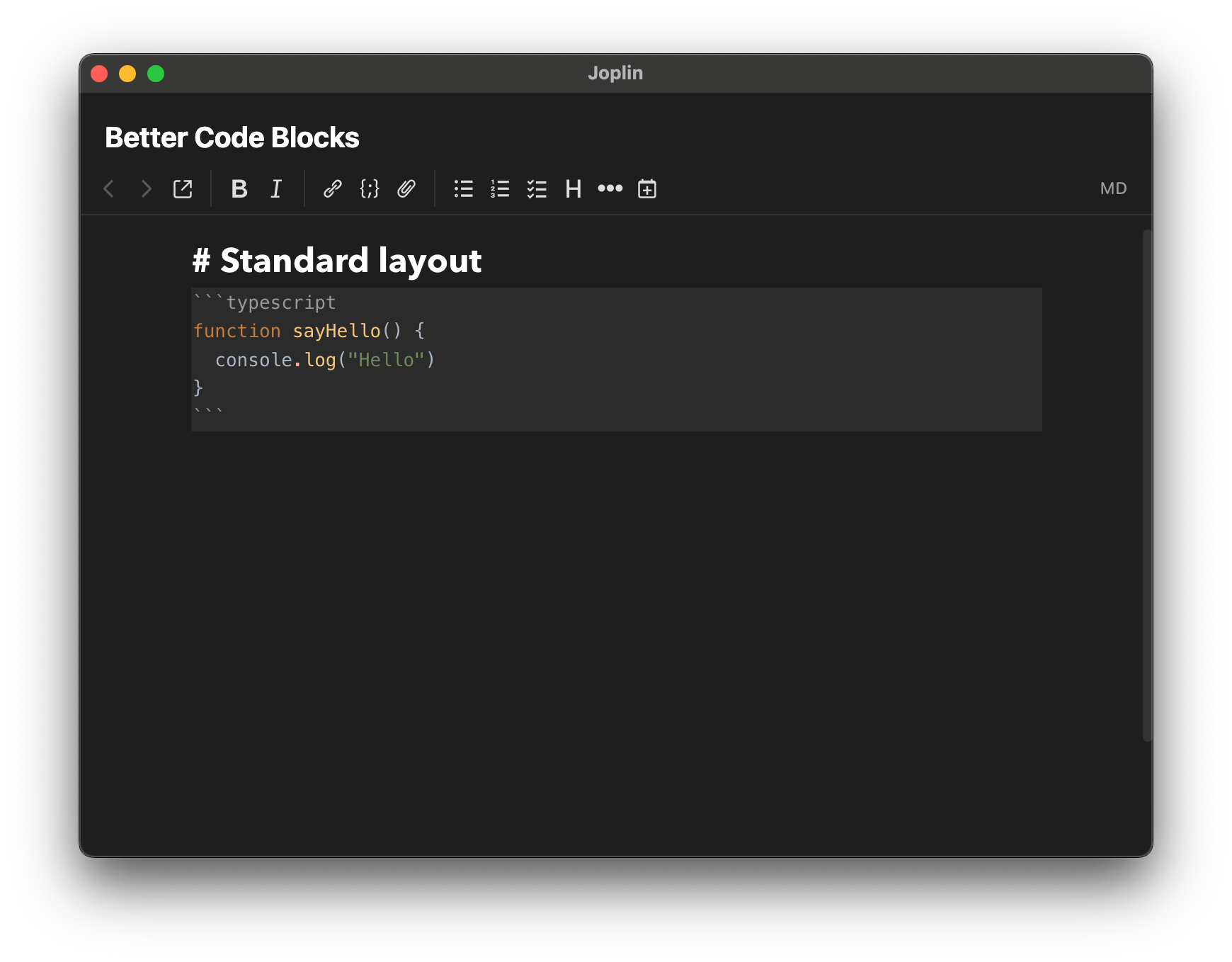Insert a hyperlink
Screen dimensions: 1232x962
pos(333,188)
